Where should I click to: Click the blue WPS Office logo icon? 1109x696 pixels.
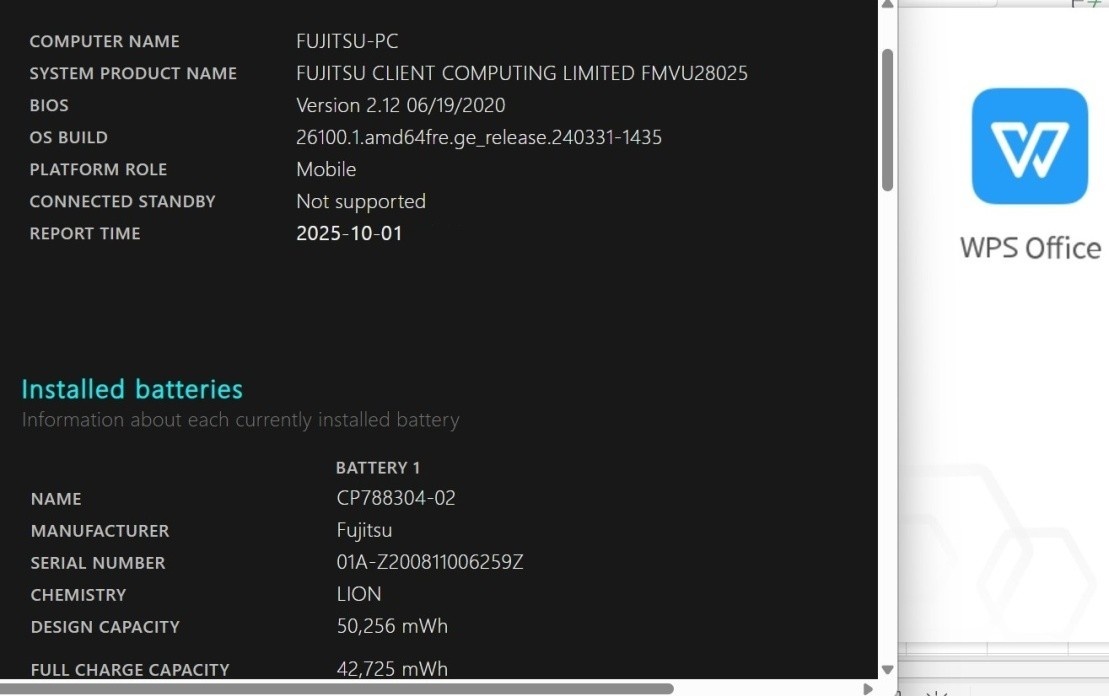click(x=1030, y=146)
